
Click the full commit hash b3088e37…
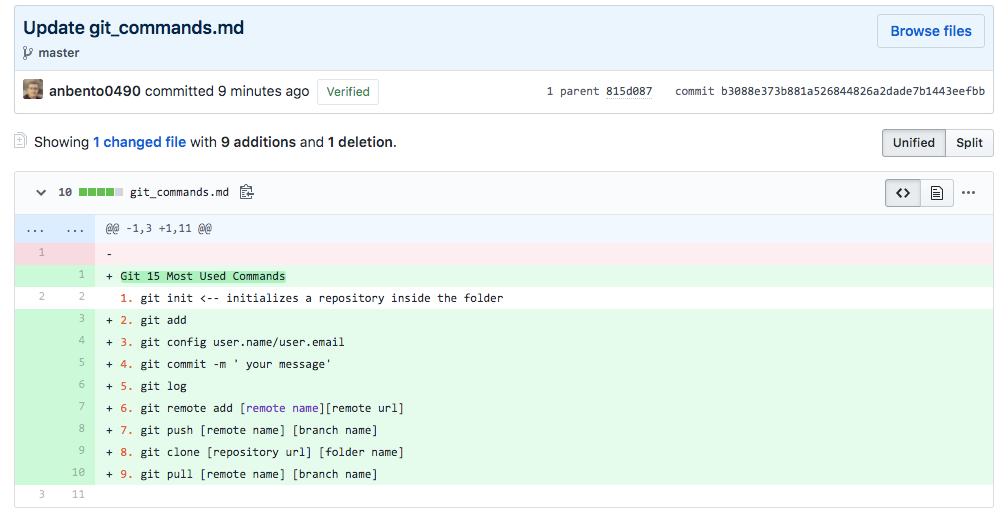pyautogui.click(x=853, y=91)
